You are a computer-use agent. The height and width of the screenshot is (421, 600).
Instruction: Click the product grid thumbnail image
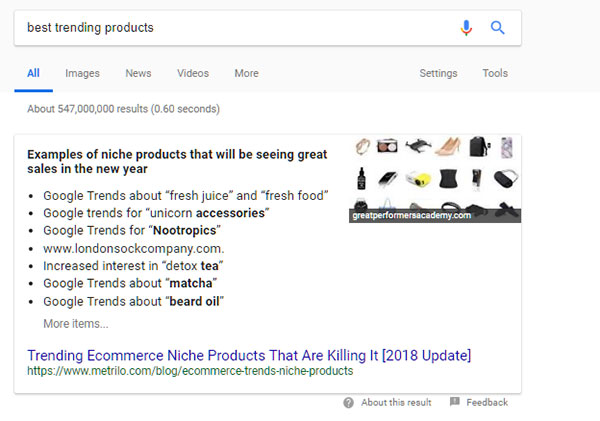tap(435, 179)
